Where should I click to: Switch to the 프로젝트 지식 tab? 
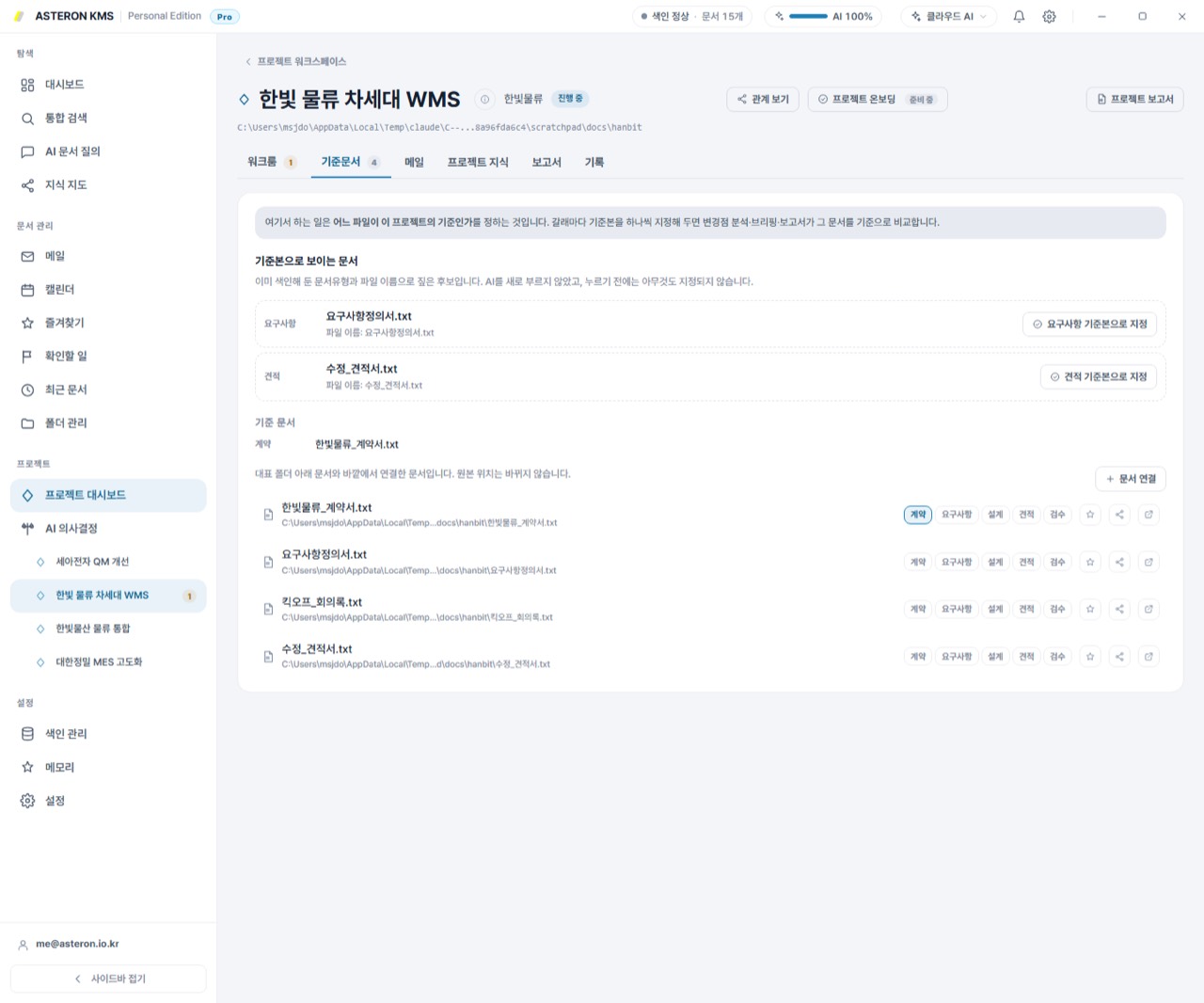coord(478,162)
